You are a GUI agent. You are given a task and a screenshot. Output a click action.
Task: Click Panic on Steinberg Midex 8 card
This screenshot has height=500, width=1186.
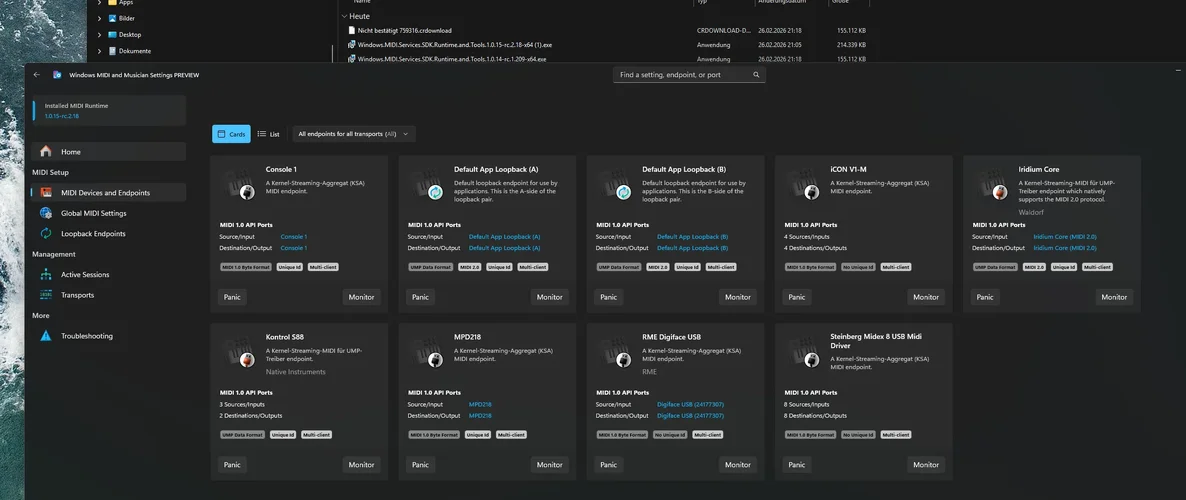tap(796, 464)
